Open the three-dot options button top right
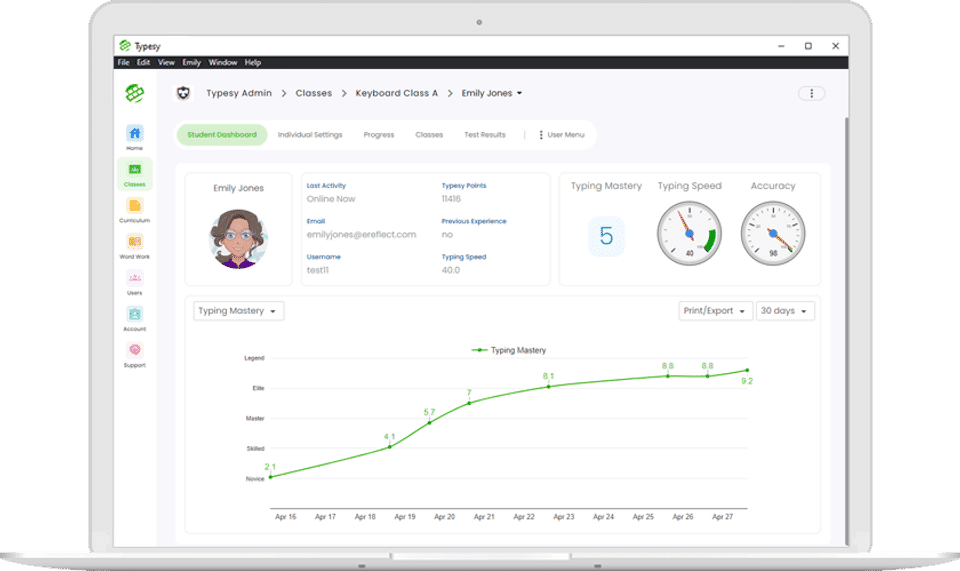 (x=811, y=93)
